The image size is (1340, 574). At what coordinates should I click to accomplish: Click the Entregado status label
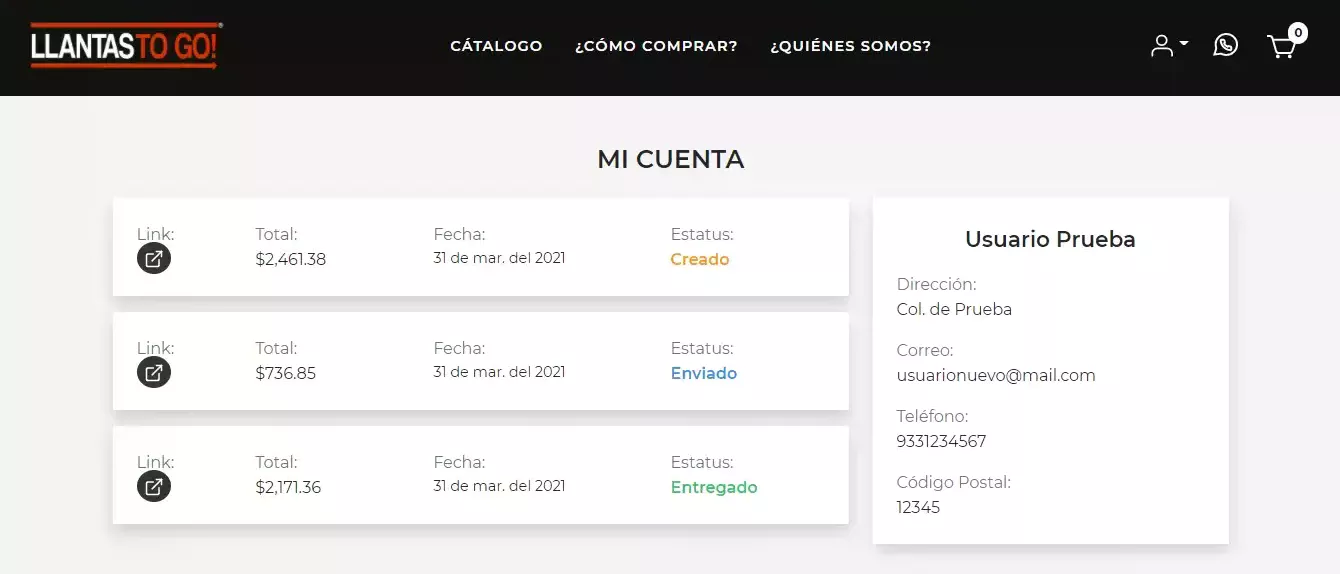[713, 488]
